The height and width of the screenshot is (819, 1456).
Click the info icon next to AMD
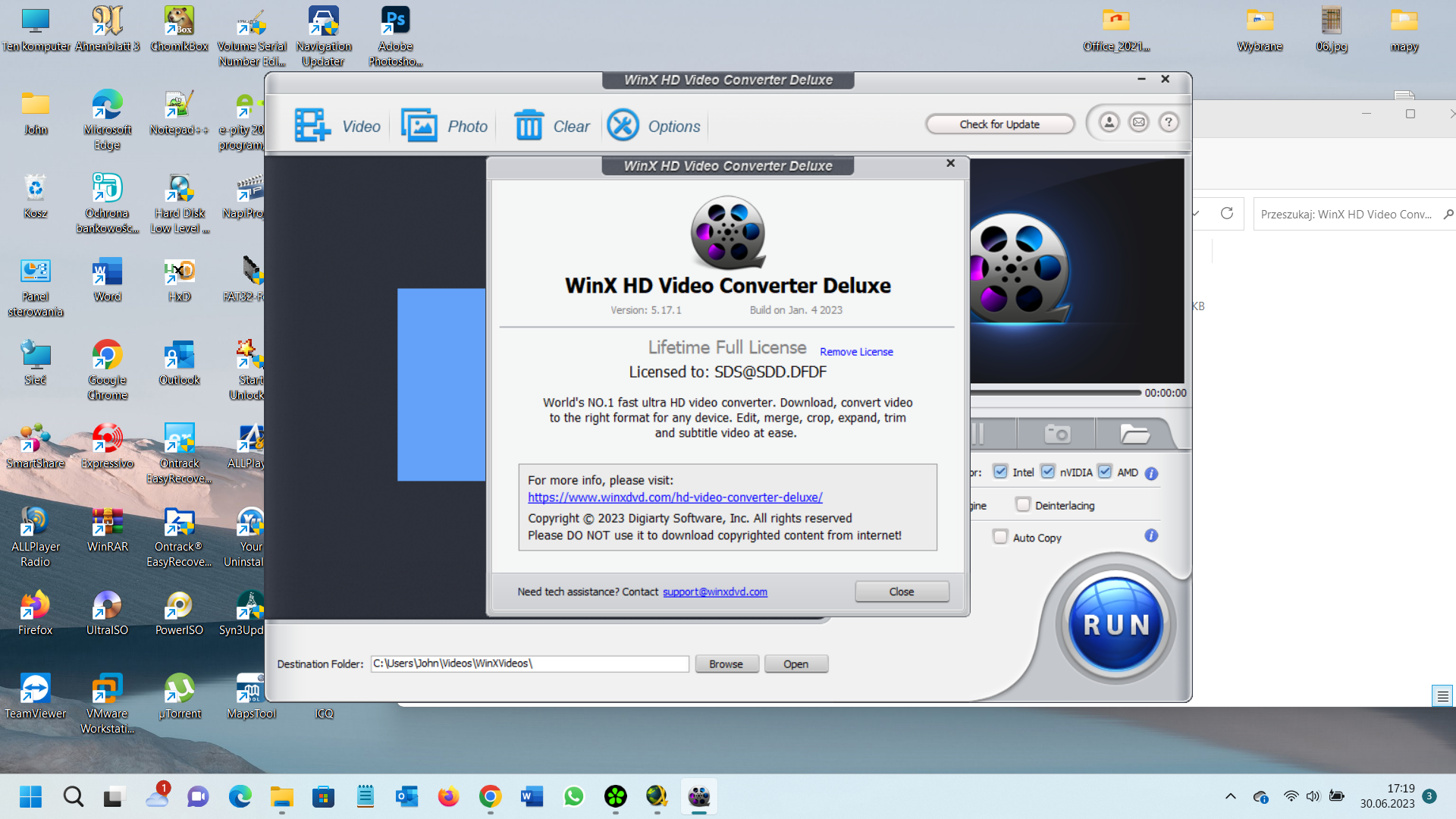click(x=1151, y=473)
